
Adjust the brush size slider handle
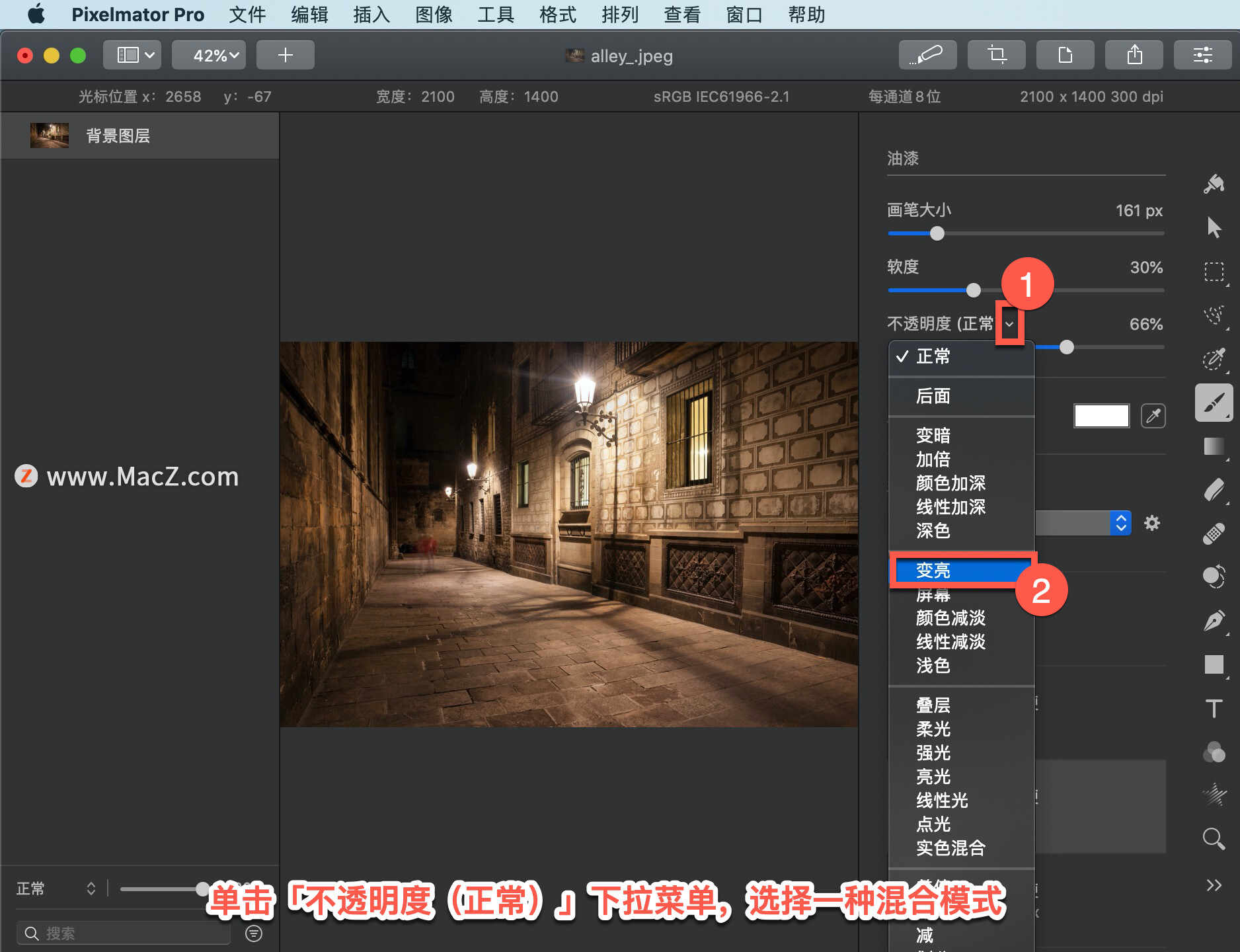coord(937,233)
